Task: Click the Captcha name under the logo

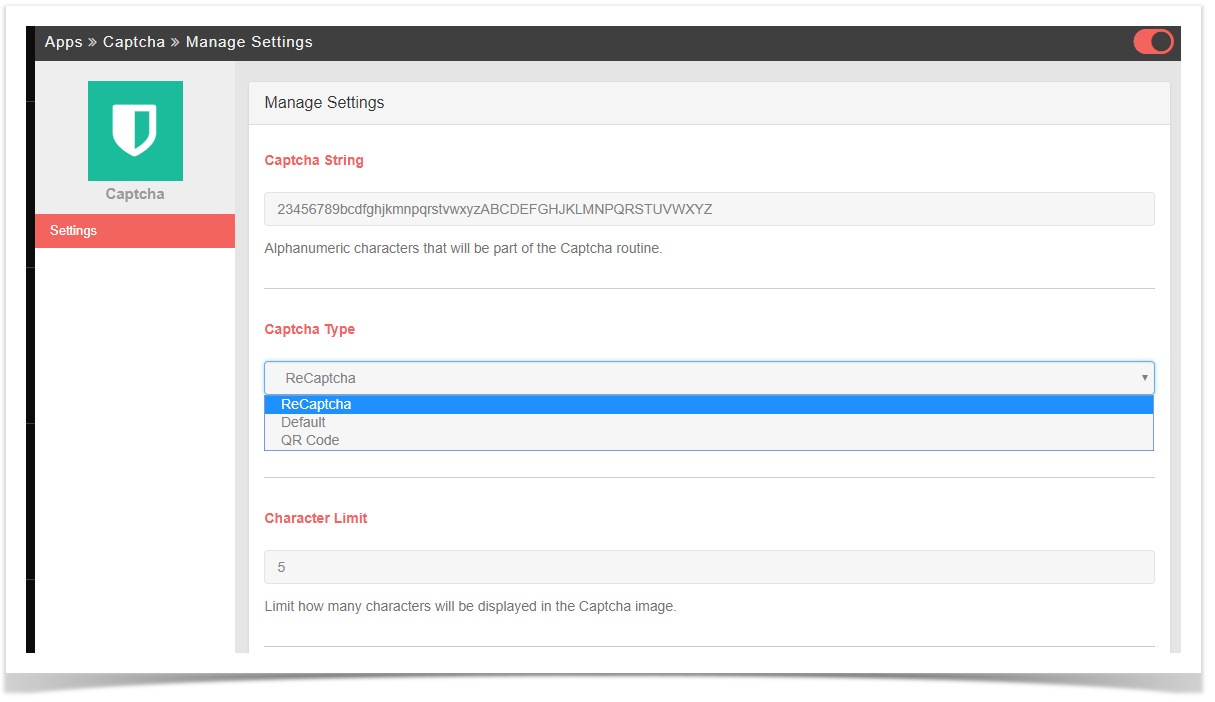Action: (x=135, y=194)
